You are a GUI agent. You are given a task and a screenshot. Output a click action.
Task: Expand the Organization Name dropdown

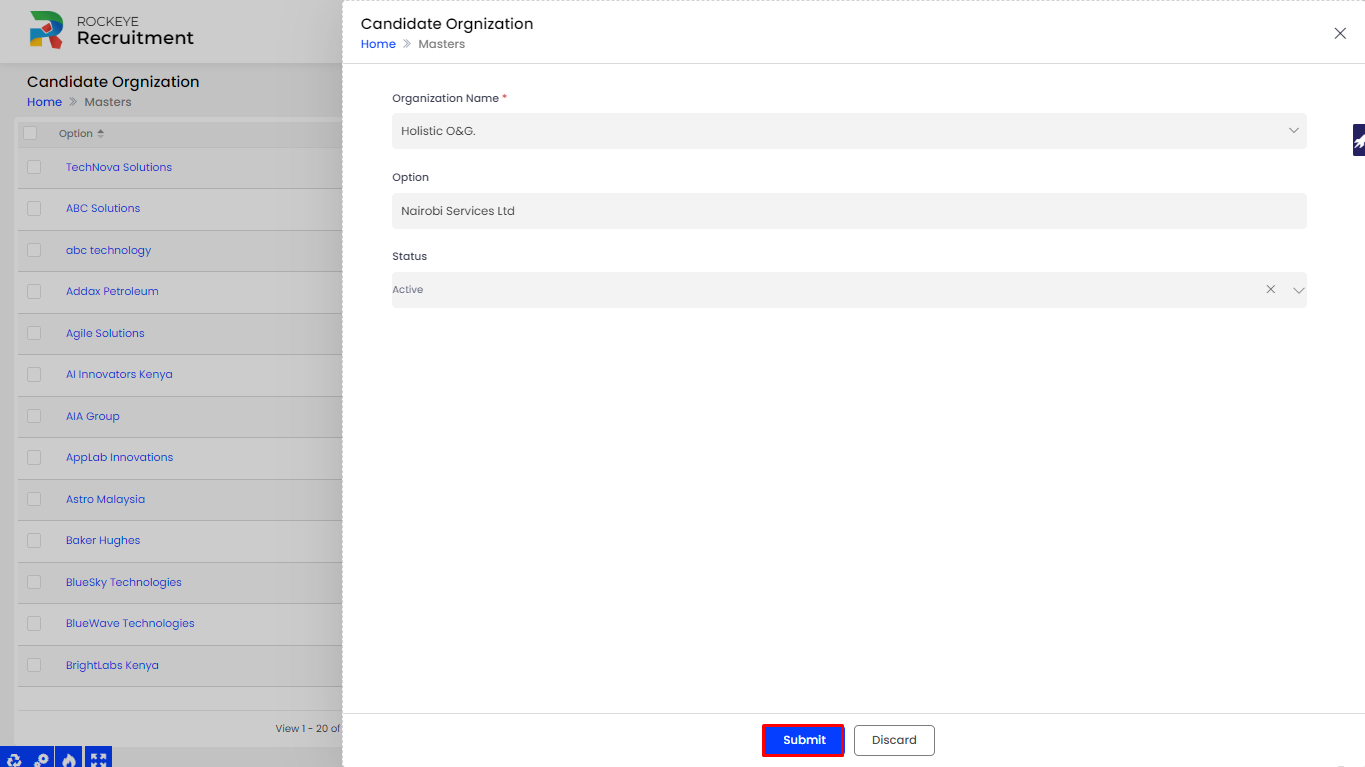click(1293, 131)
